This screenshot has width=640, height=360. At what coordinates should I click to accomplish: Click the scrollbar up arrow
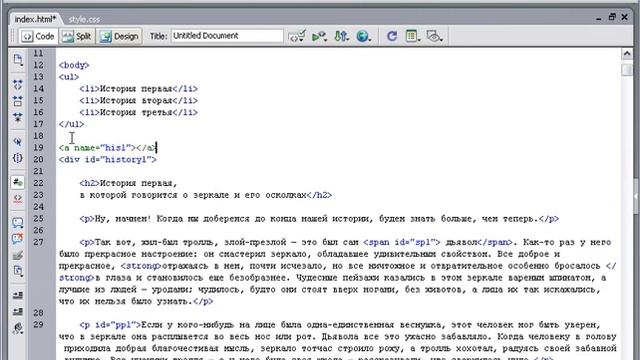tap(627, 53)
